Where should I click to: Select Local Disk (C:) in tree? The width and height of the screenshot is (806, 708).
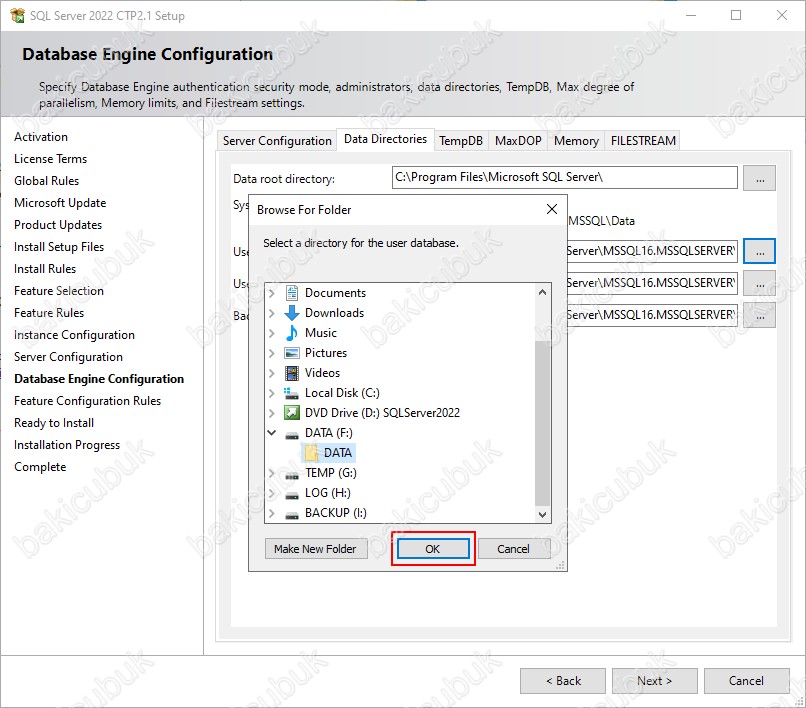342,393
